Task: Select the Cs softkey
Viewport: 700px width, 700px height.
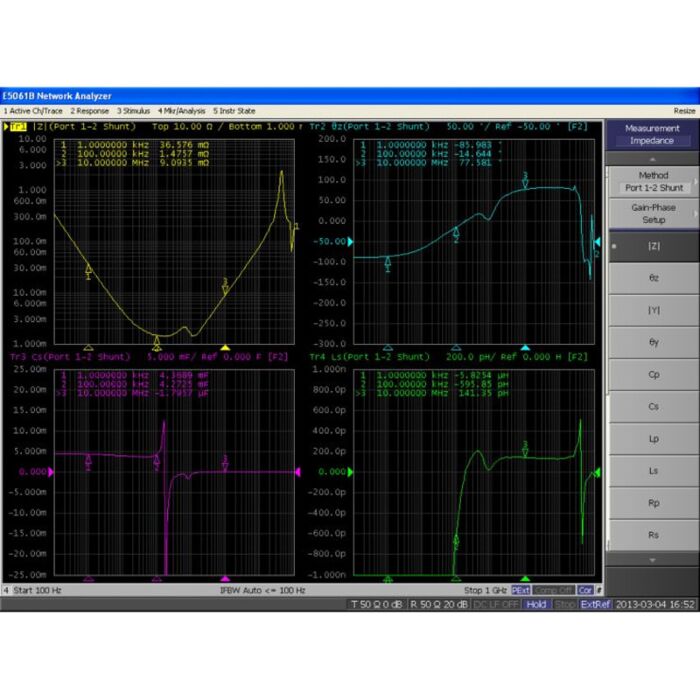Action: (x=653, y=407)
